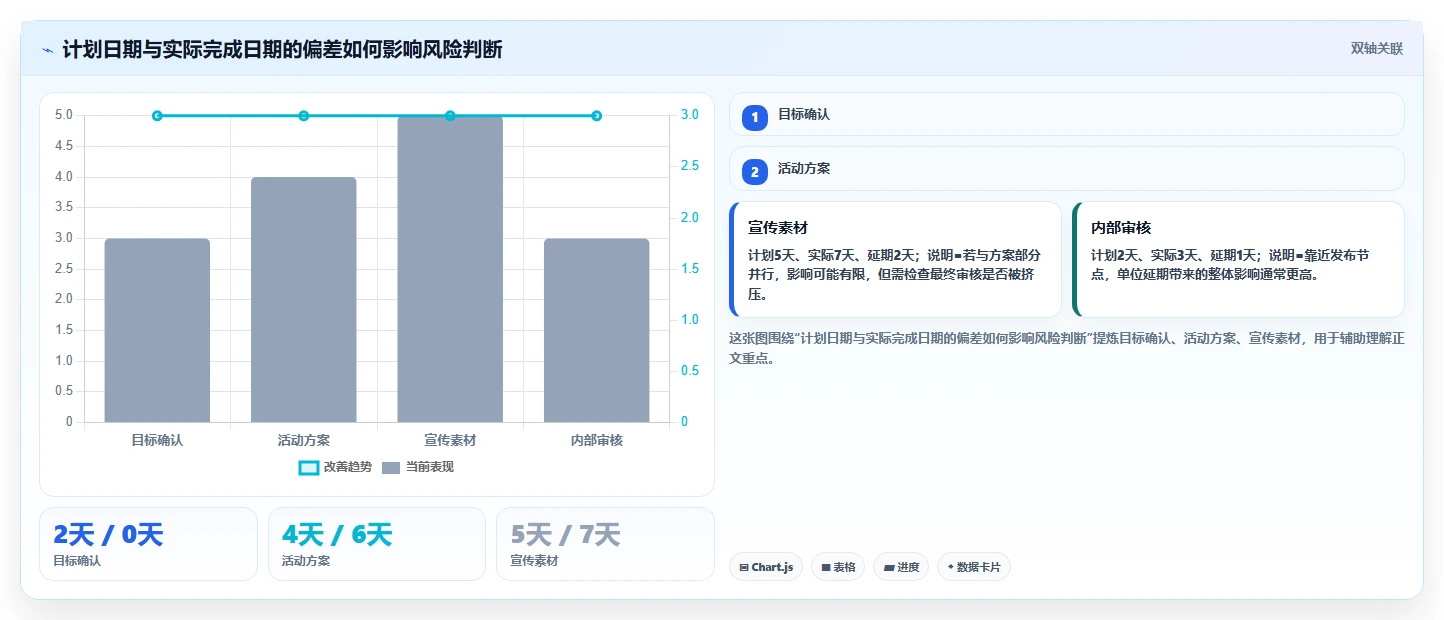The width and height of the screenshot is (1444, 620).
Task: Click the lightning icon beside the title
Action: click(x=47, y=49)
